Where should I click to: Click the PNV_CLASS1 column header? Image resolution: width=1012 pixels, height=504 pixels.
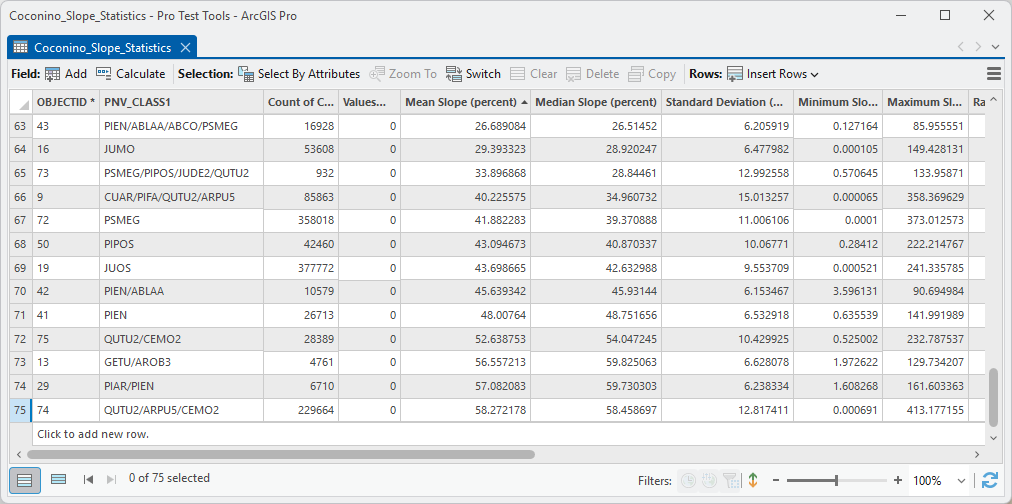(181, 102)
